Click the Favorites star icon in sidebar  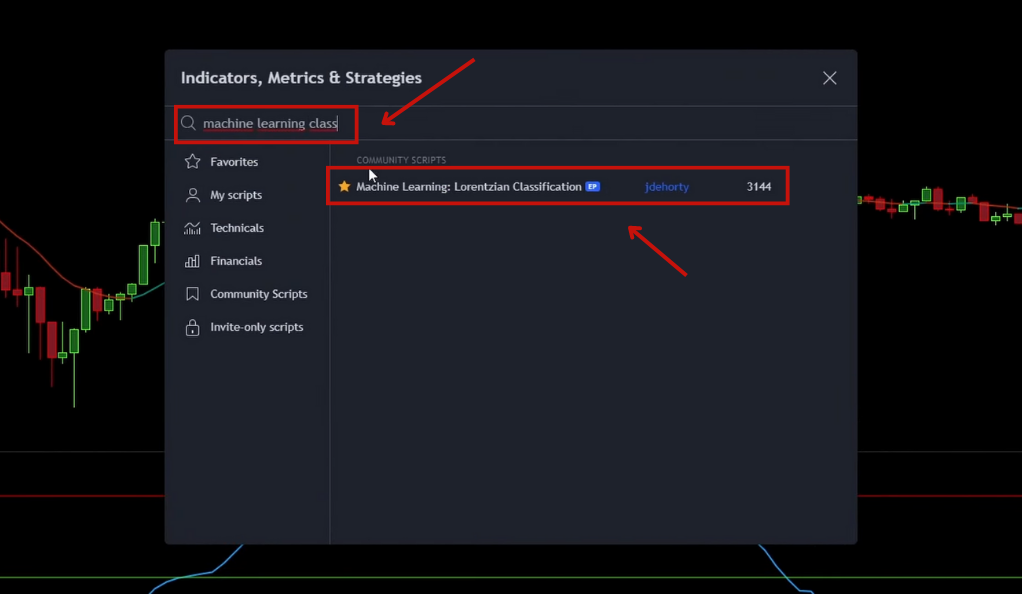(192, 162)
